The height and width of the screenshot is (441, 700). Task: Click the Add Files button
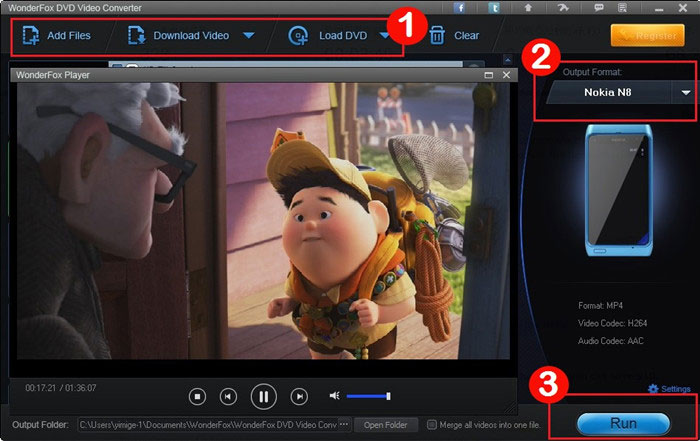pyautogui.click(x=57, y=36)
